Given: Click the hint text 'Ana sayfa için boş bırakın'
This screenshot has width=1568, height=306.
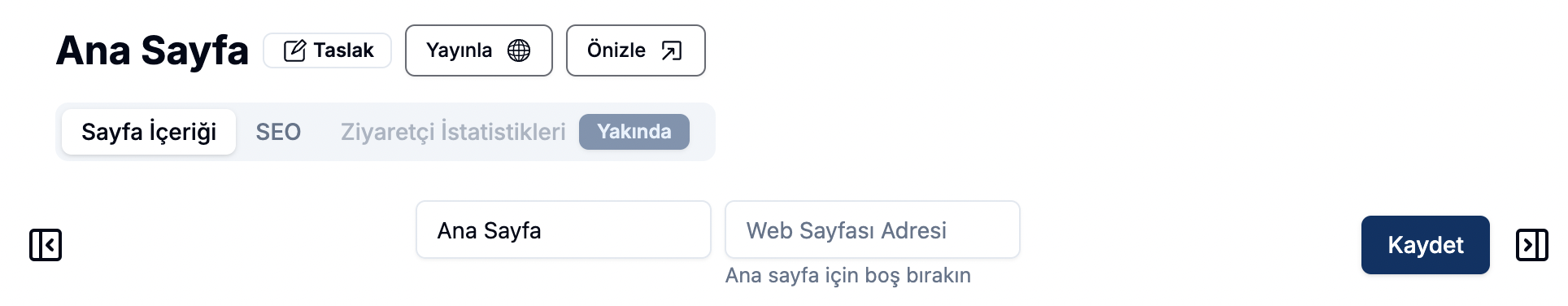Looking at the screenshot, I should click(x=848, y=275).
